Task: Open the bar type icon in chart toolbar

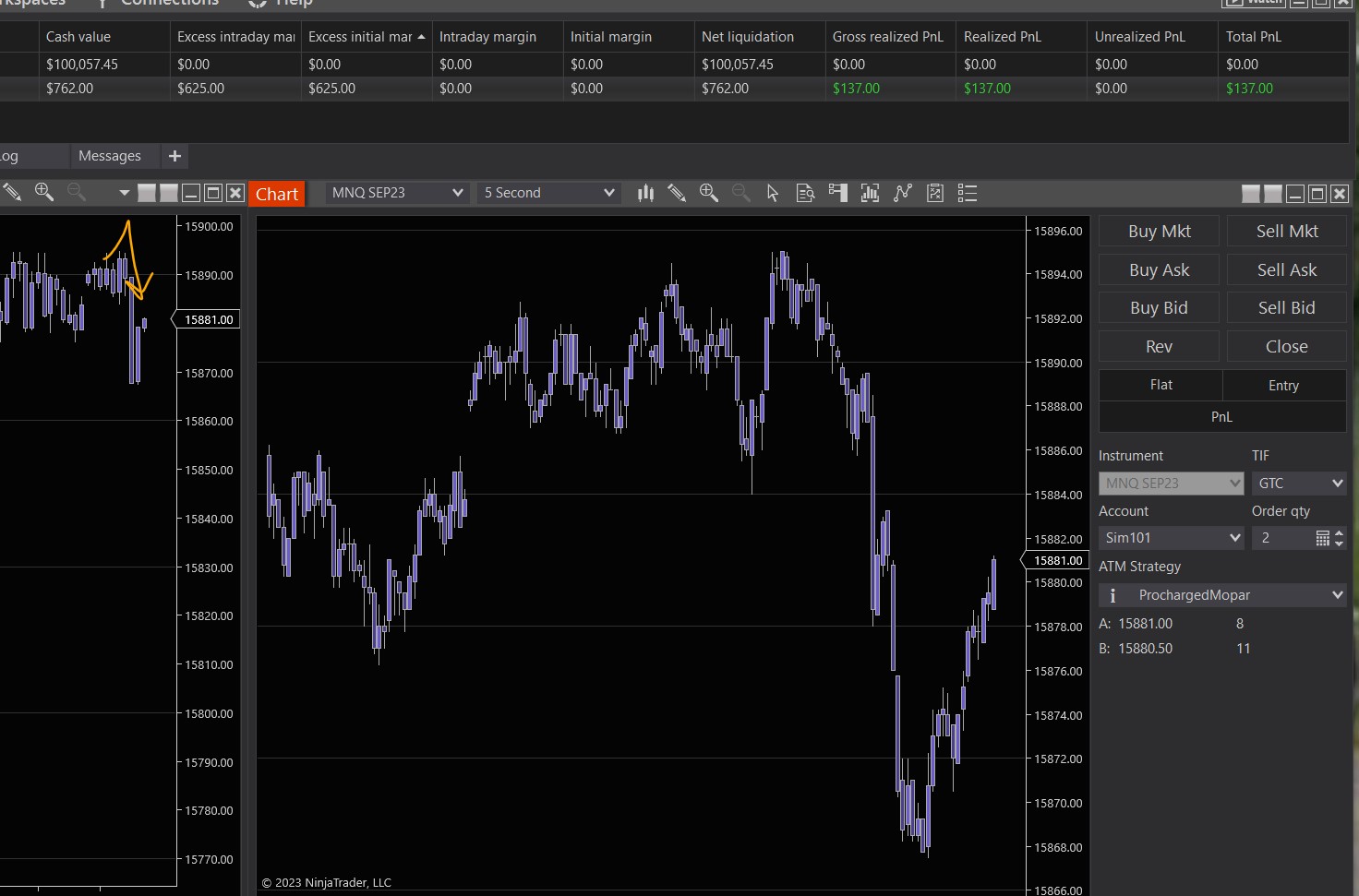Action: 645,193
